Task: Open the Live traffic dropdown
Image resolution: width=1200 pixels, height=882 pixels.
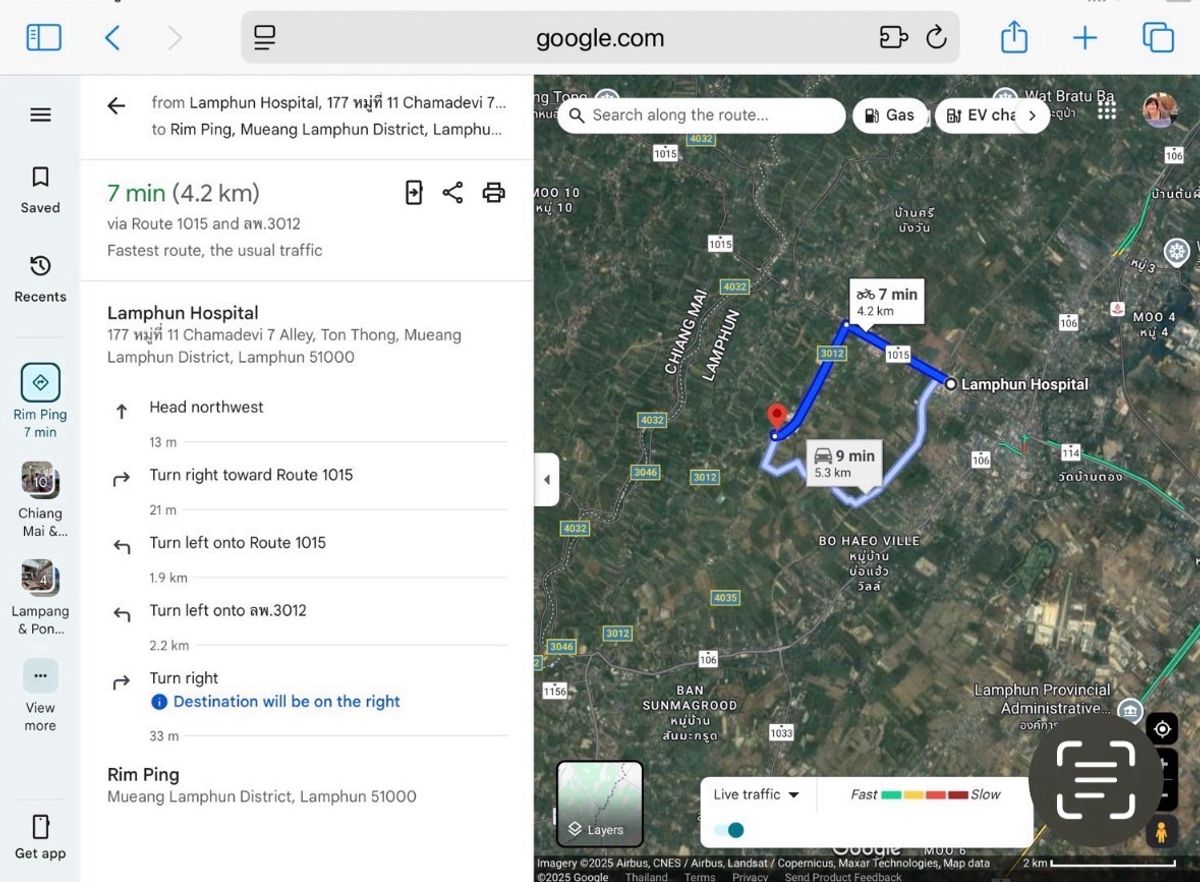Action: pos(757,795)
